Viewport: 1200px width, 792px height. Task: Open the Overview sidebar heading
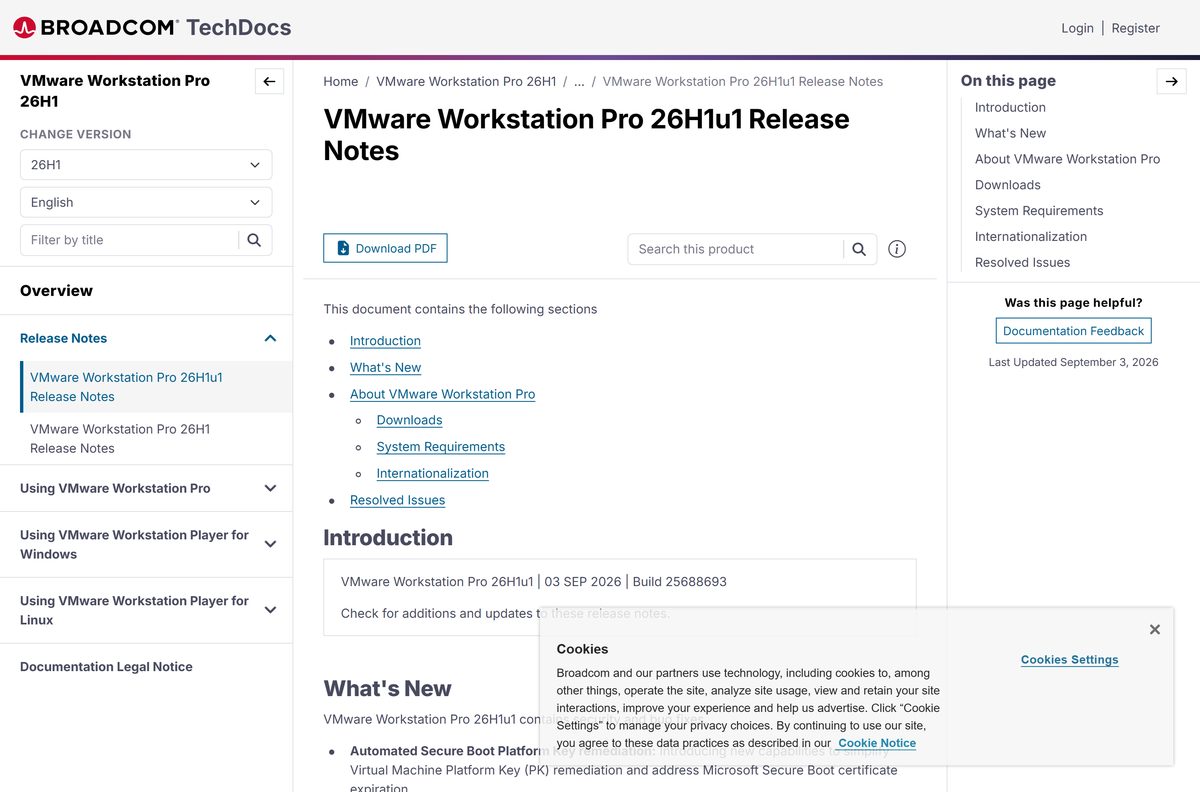click(x=56, y=291)
